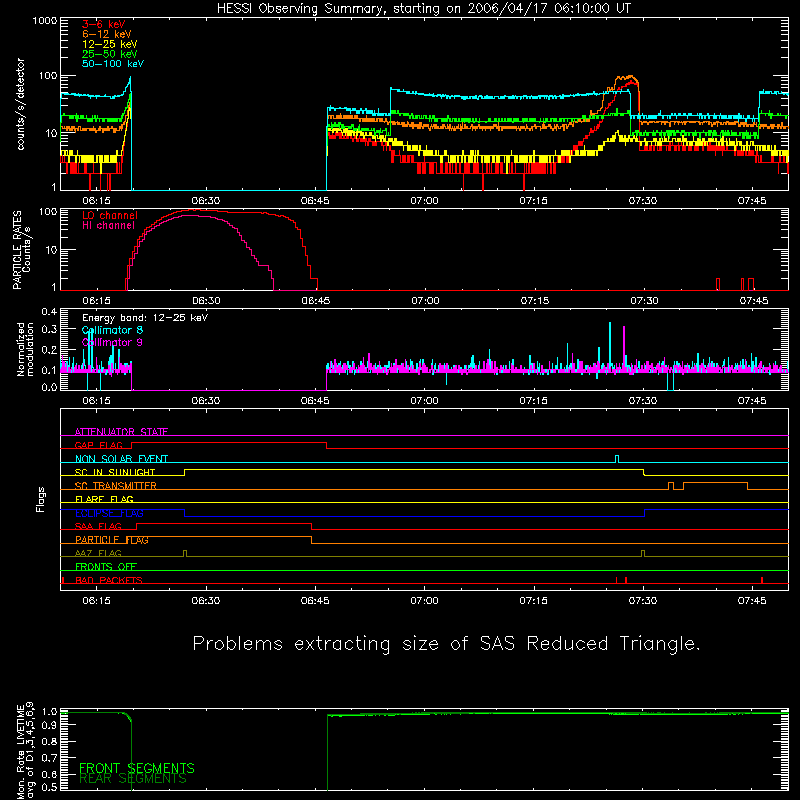
Task: Click the 06:30 tick under the particle rates plot
Action: [x=206, y=301]
